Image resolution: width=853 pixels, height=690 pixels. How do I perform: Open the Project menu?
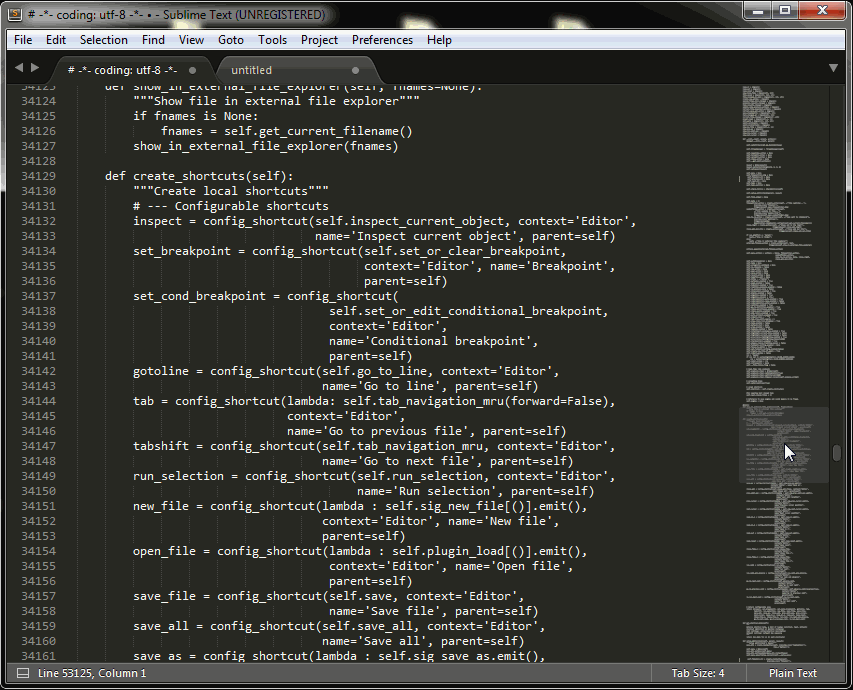(x=319, y=40)
